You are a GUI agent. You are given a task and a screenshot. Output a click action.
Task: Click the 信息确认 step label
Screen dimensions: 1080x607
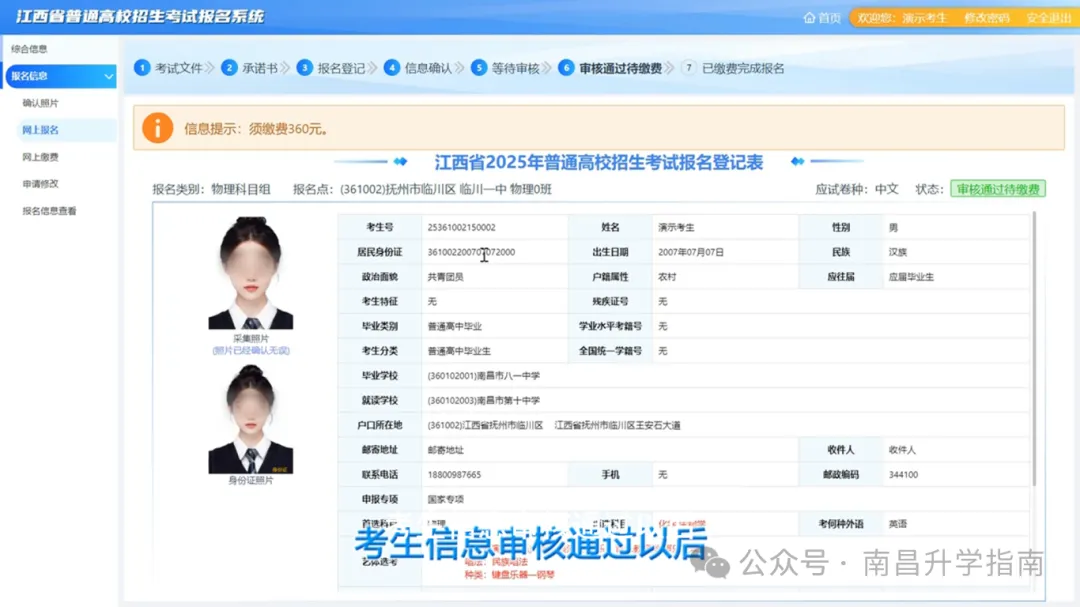pyautogui.click(x=428, y=68)
